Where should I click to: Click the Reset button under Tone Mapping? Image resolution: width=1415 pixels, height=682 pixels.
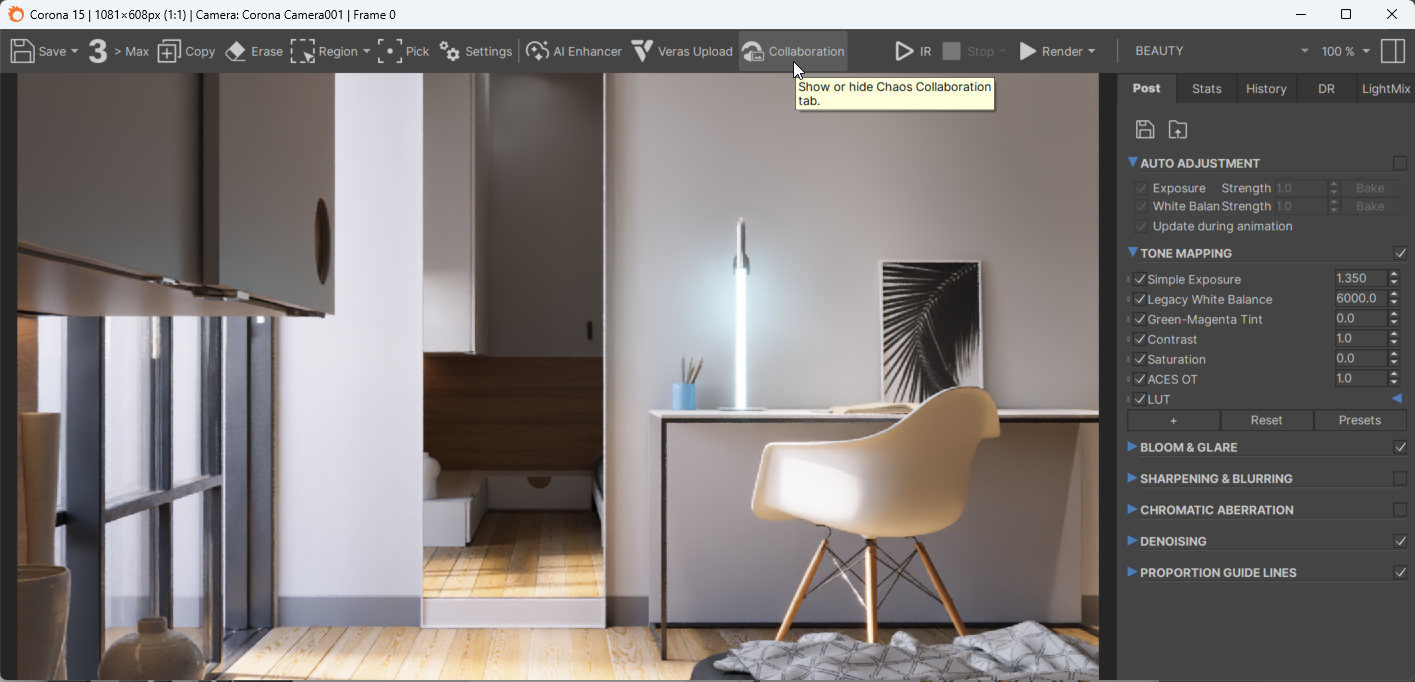1266,420
